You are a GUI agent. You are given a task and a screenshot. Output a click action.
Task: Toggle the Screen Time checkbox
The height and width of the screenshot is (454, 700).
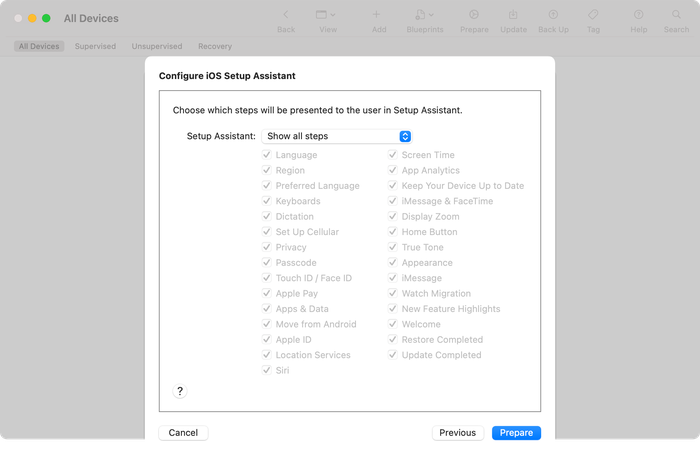393,155
